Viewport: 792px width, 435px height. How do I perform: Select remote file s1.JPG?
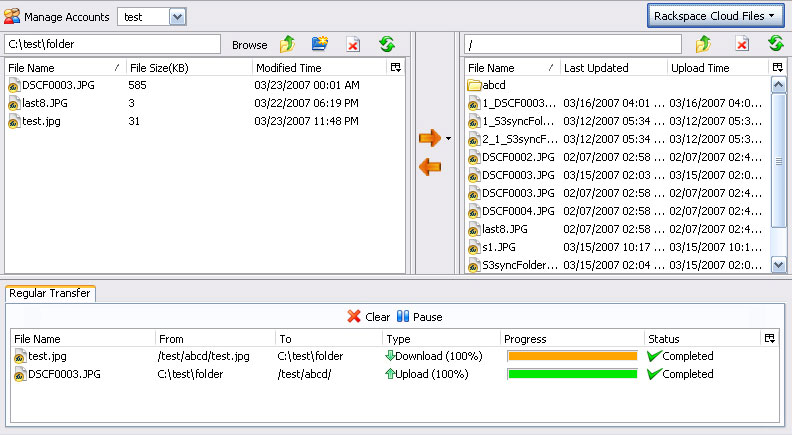(618, 247)
